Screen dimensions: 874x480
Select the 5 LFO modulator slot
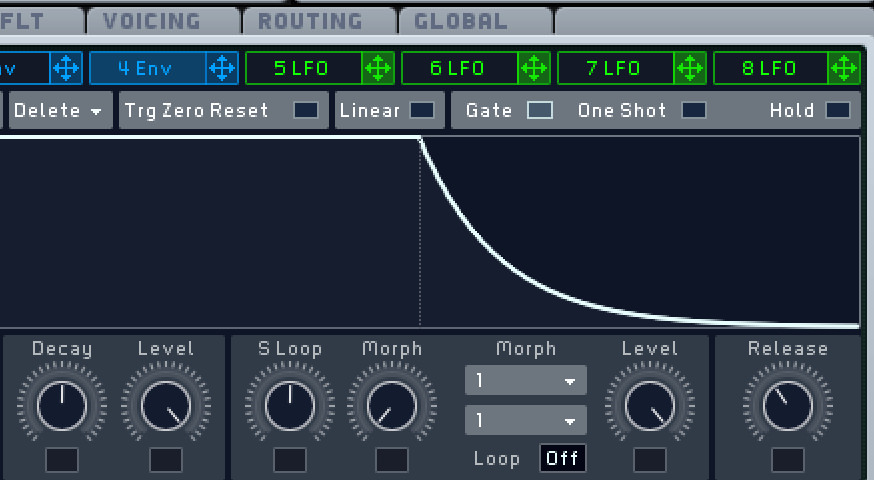(x=304, y=68)
